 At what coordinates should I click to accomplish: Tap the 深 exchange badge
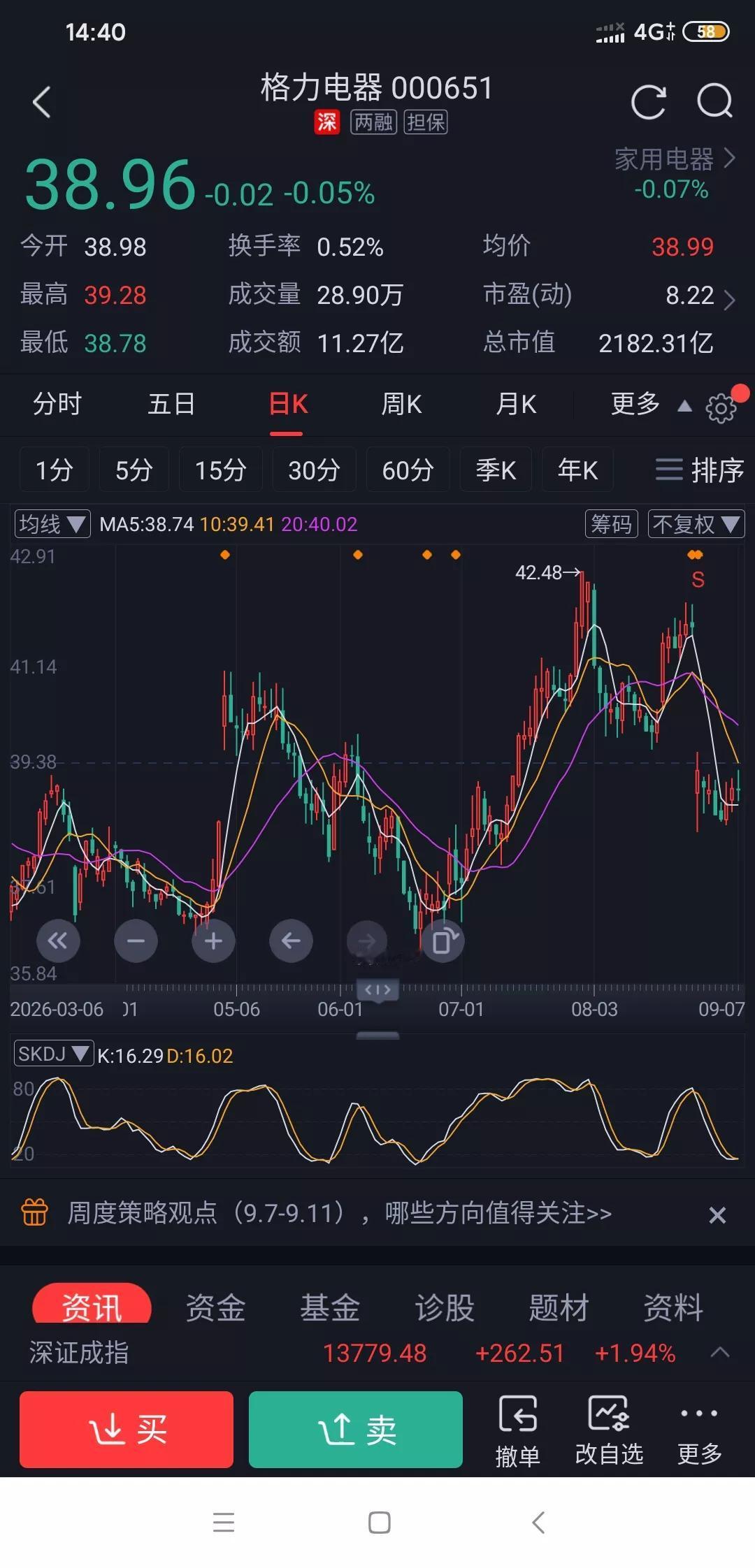click(x=326, y=122)
